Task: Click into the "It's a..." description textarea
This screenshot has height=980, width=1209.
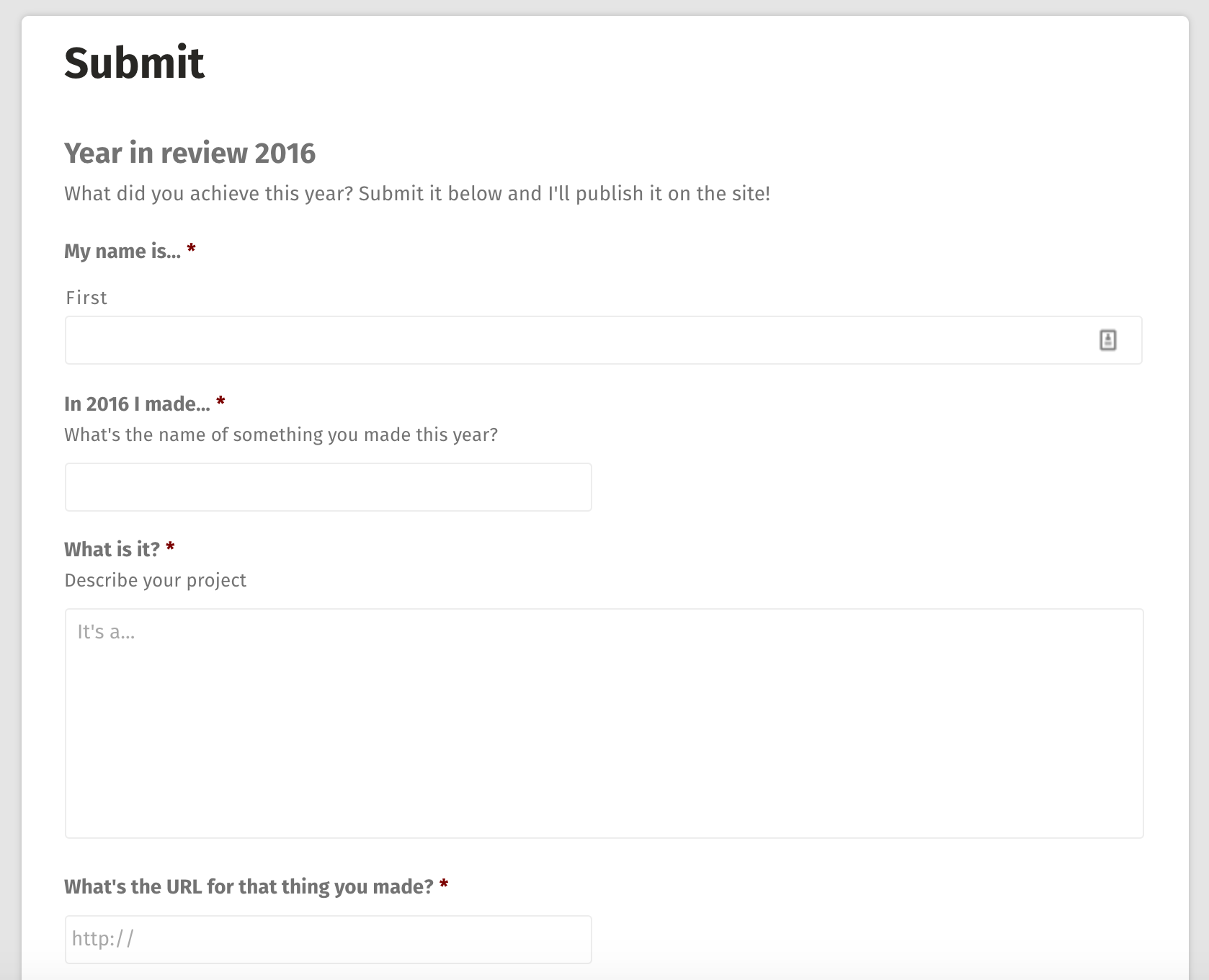Action: [604, 723]
